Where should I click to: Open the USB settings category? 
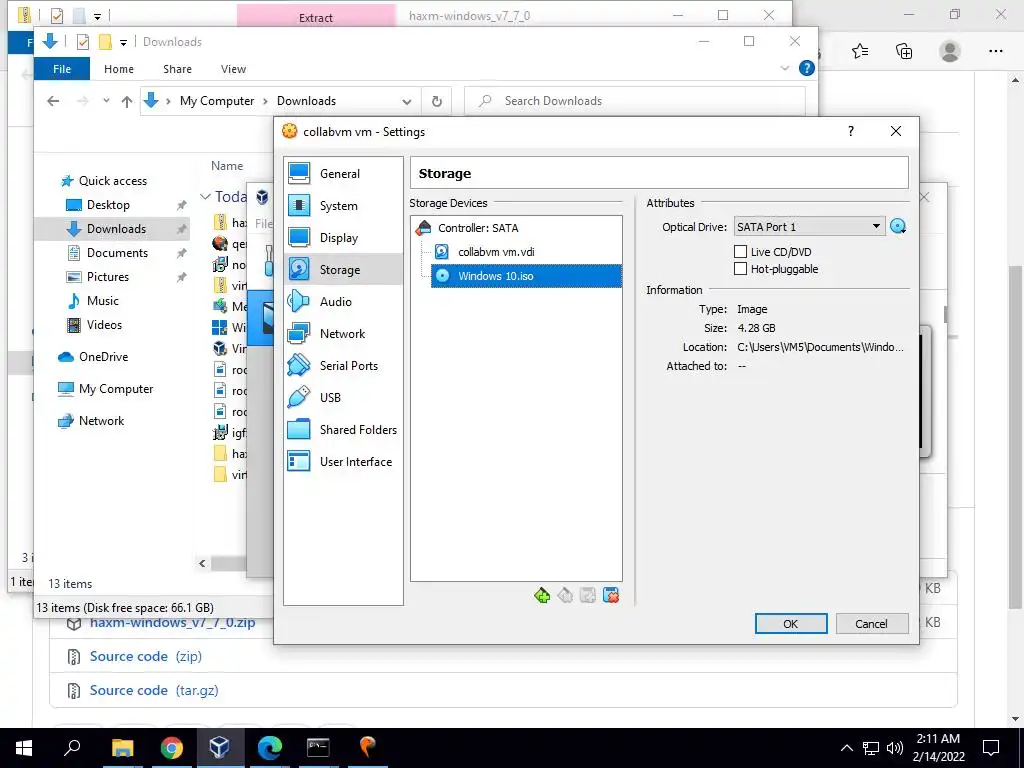343,398
